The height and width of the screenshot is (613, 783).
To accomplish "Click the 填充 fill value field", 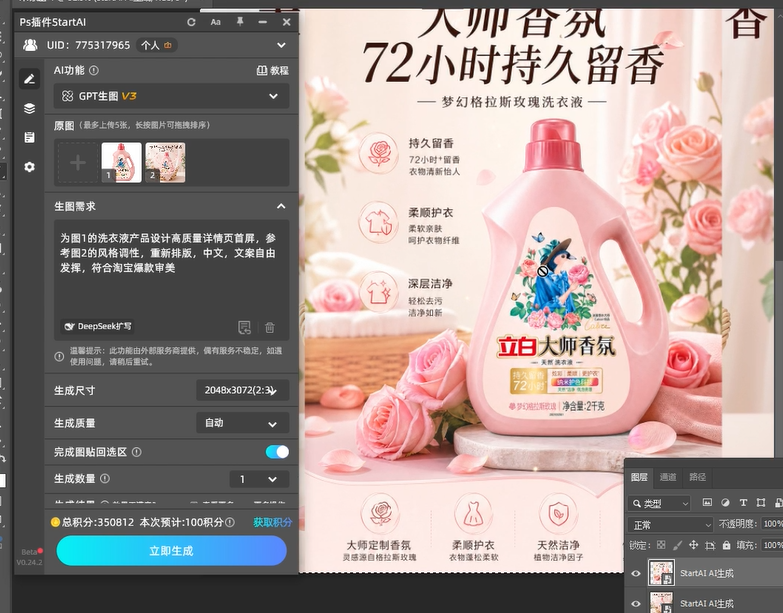I will point(772,545).
